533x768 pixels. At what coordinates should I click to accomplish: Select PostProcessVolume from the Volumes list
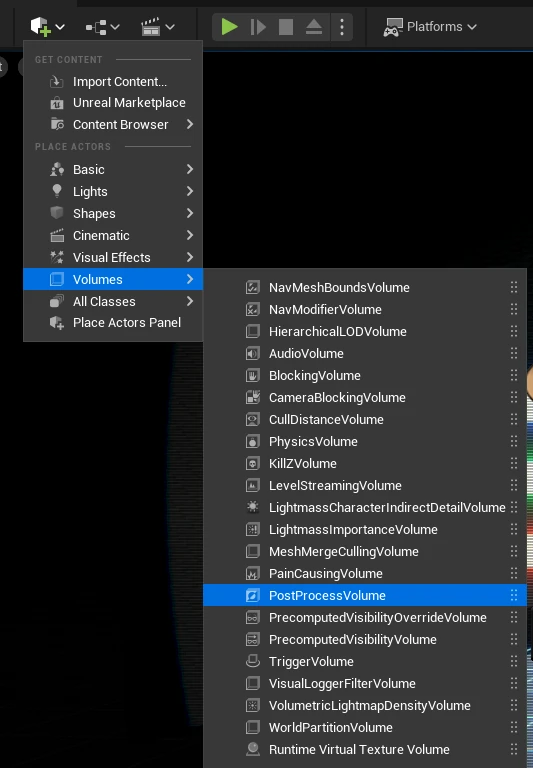point(365,596)
